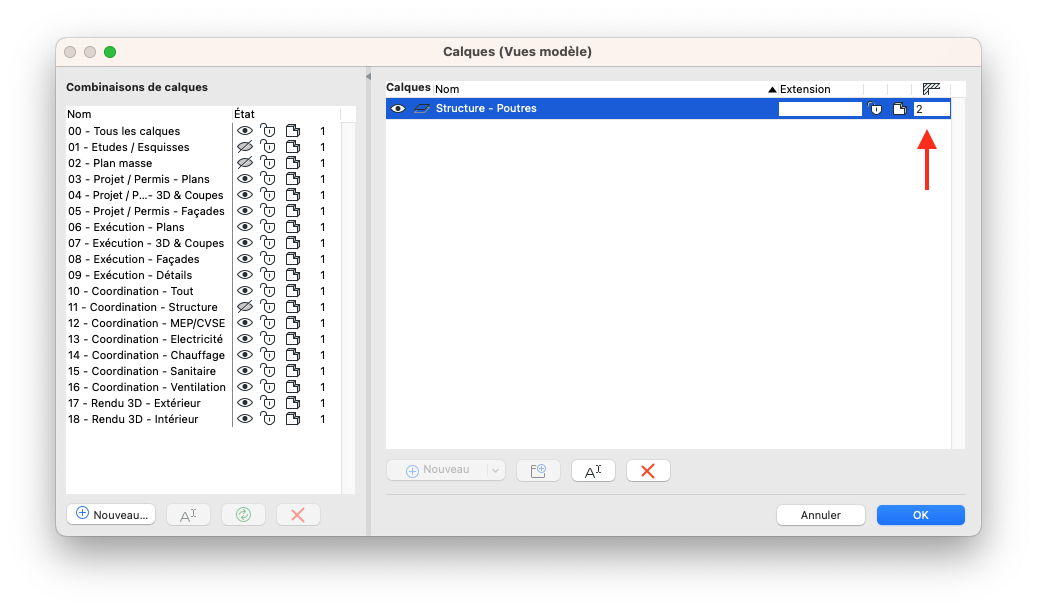Sort by intersection group column header icon

pyautogui.click(x=931, y=89)
